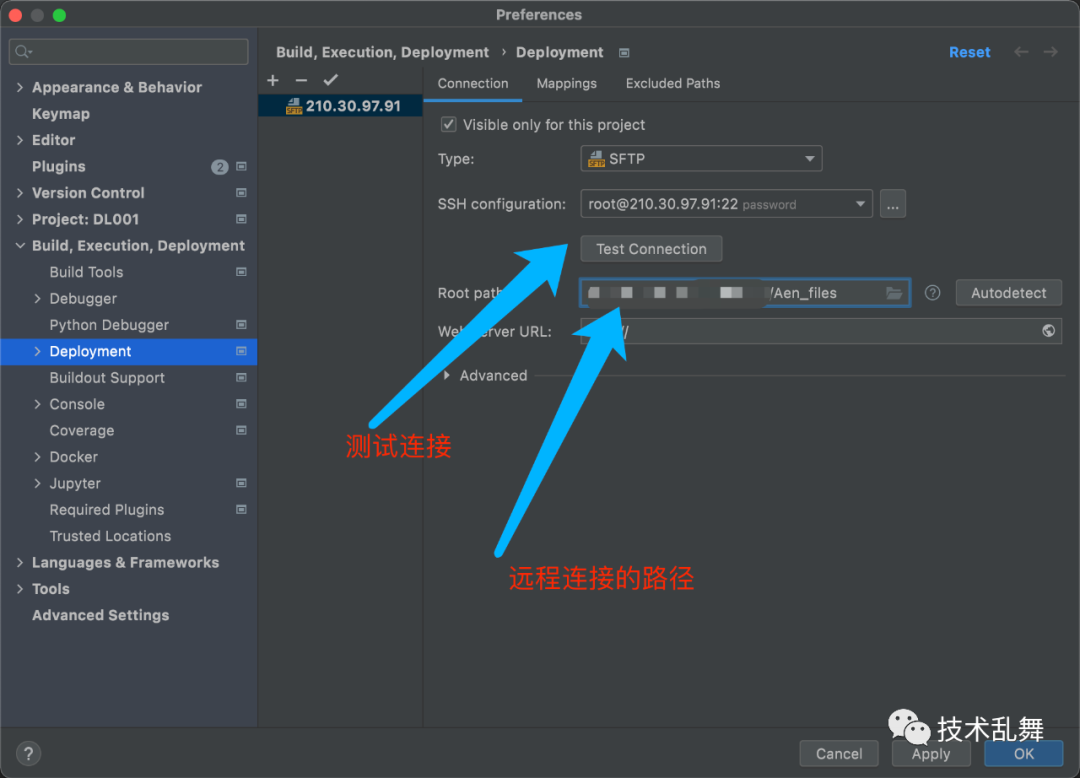Image resolution: width=1080 pixels, height=778 pixels.
Task: Expand the Tools node
Action: [20, 589]
